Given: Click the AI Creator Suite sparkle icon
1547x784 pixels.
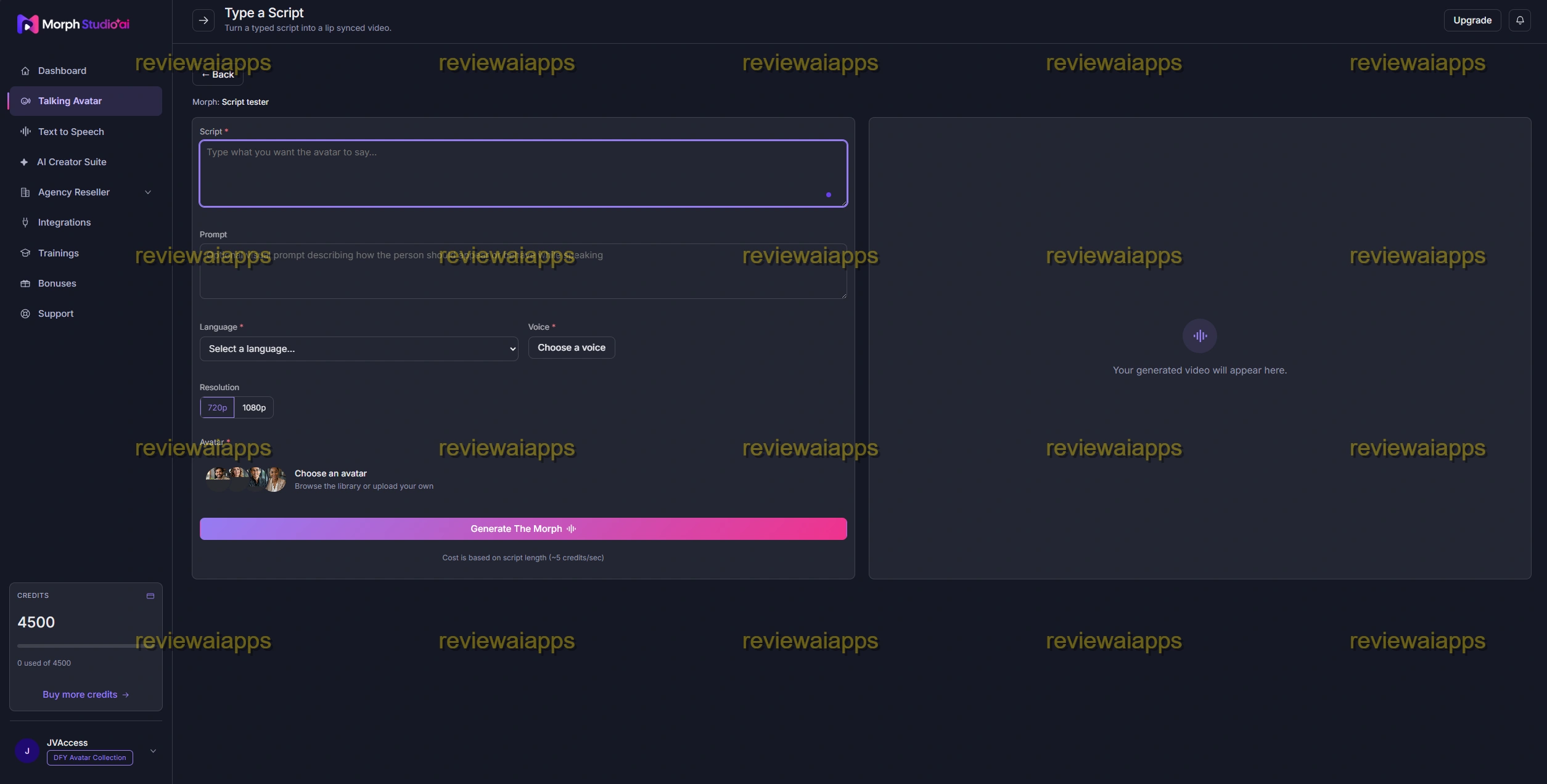Looking at the screenshot, I should tap(24, 162).
